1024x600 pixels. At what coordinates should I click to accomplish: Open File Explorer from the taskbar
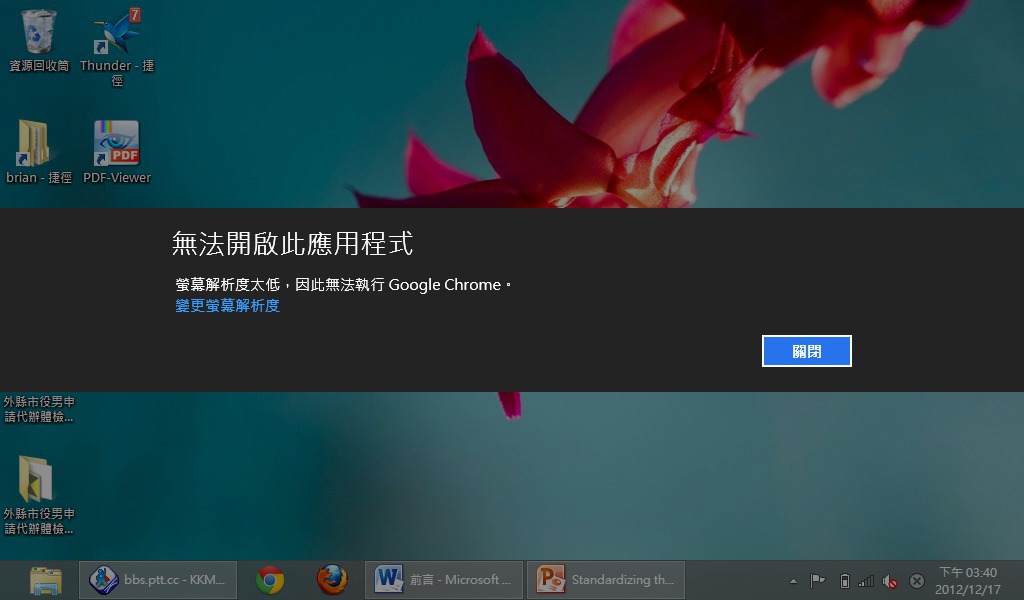pos(46,580)
